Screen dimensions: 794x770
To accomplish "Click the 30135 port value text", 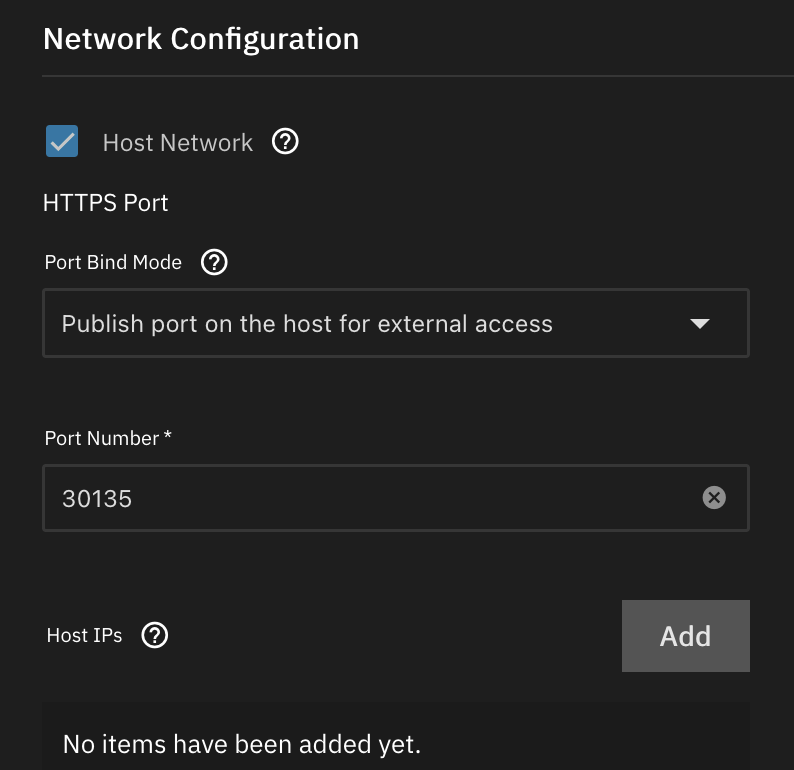I will [x=97, y=498].
